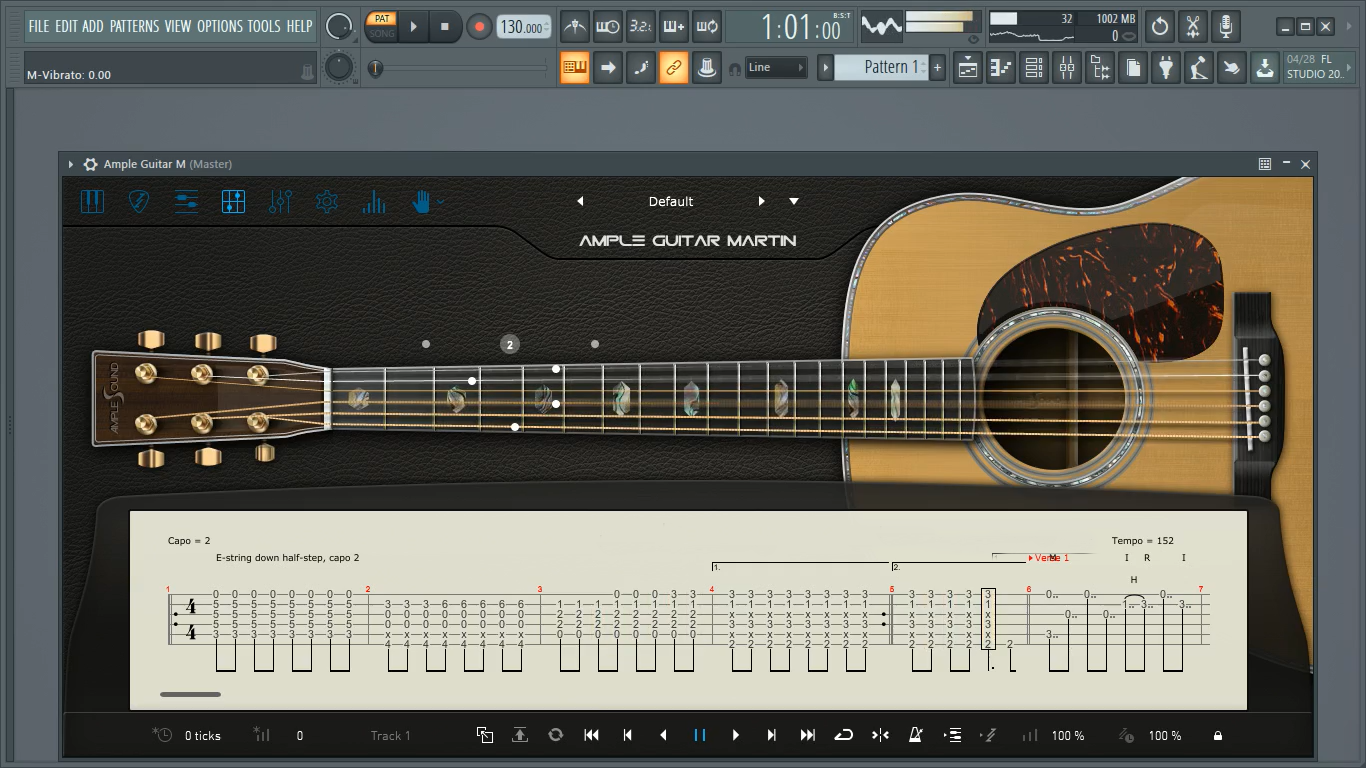Start FL Studio playback
Image resolution: width=1366 pixels, height=768 pixels.
click(414, 26)
